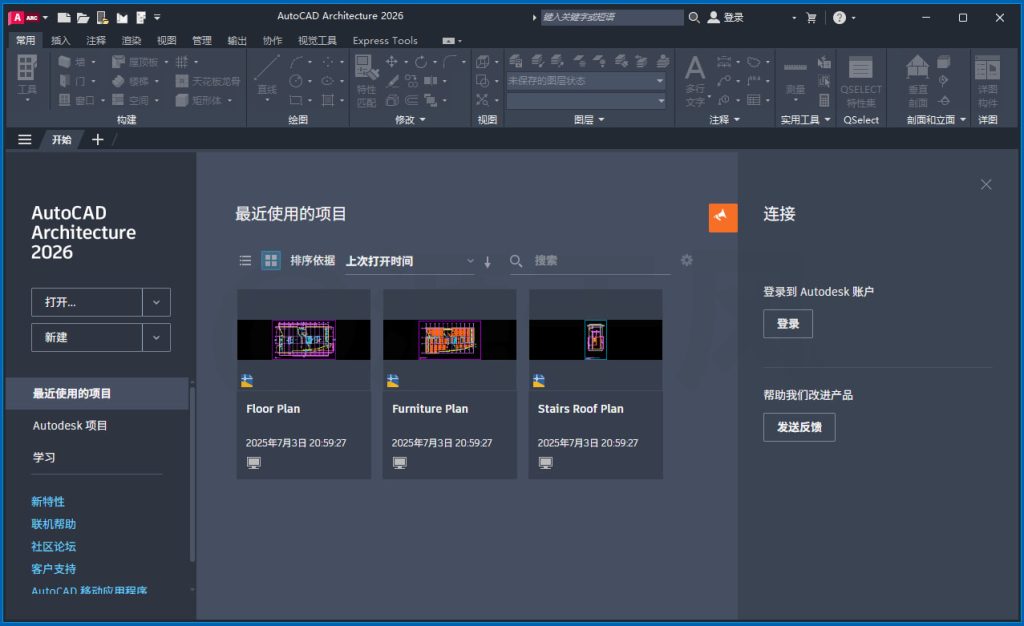Select the Stair (楼梯) tool icon

(118, 81)
